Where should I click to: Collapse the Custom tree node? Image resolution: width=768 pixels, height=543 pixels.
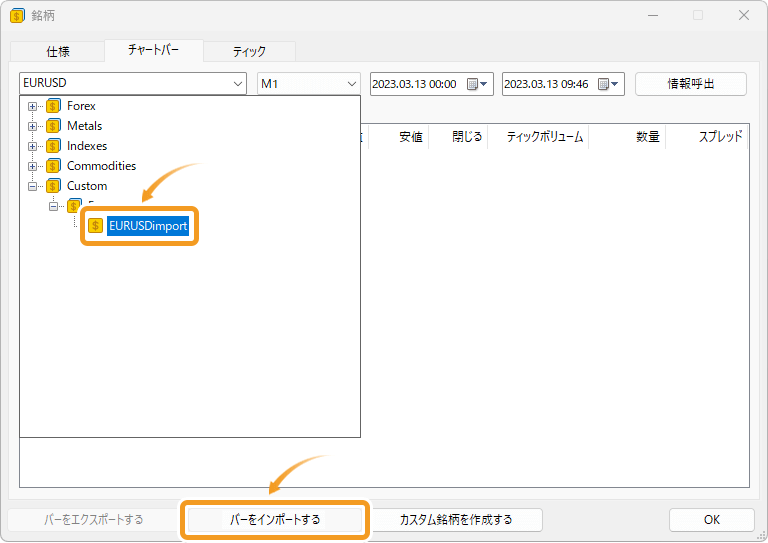[32, 187]
